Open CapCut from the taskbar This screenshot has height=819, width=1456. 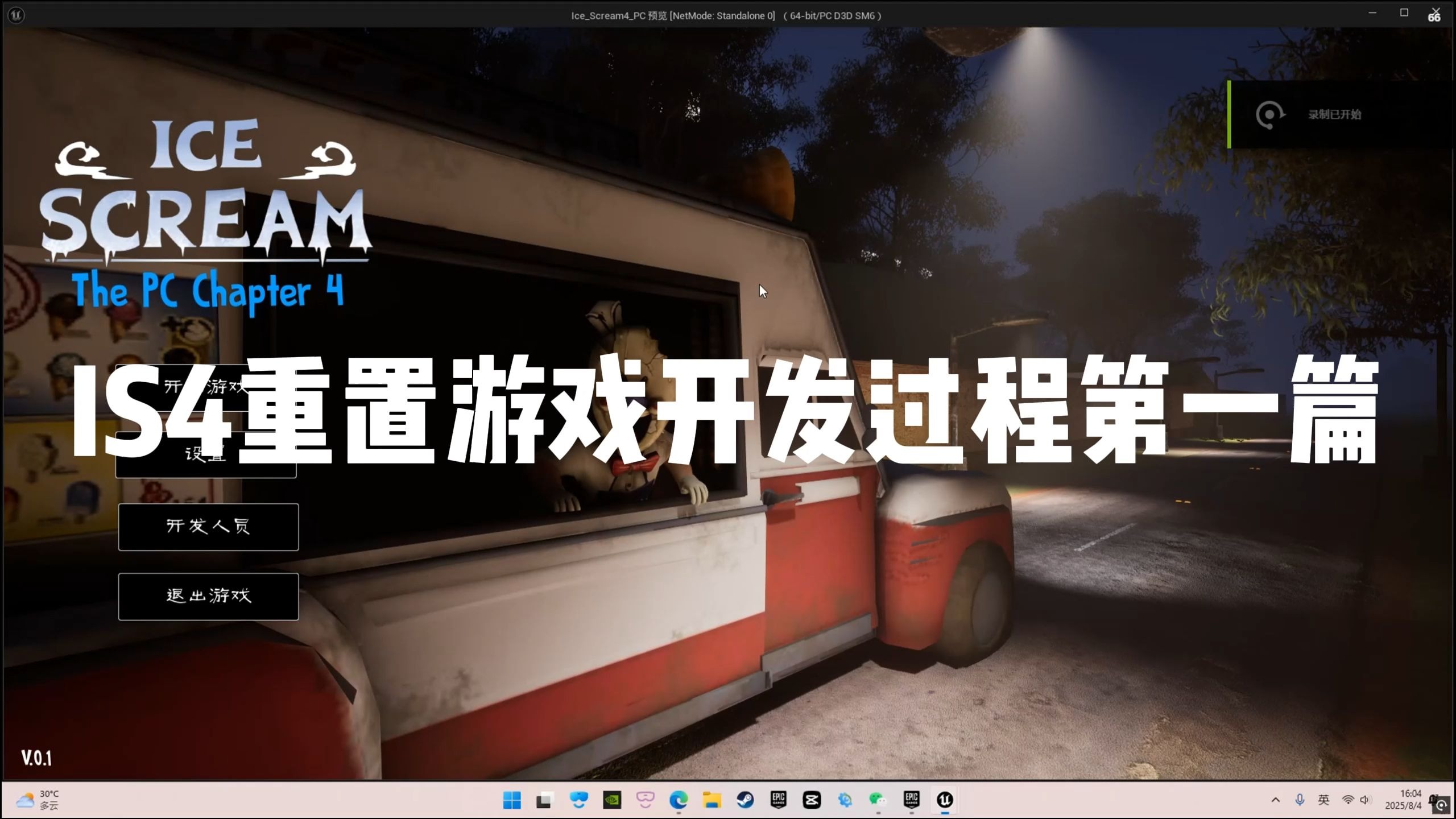[x=812, y=800]
